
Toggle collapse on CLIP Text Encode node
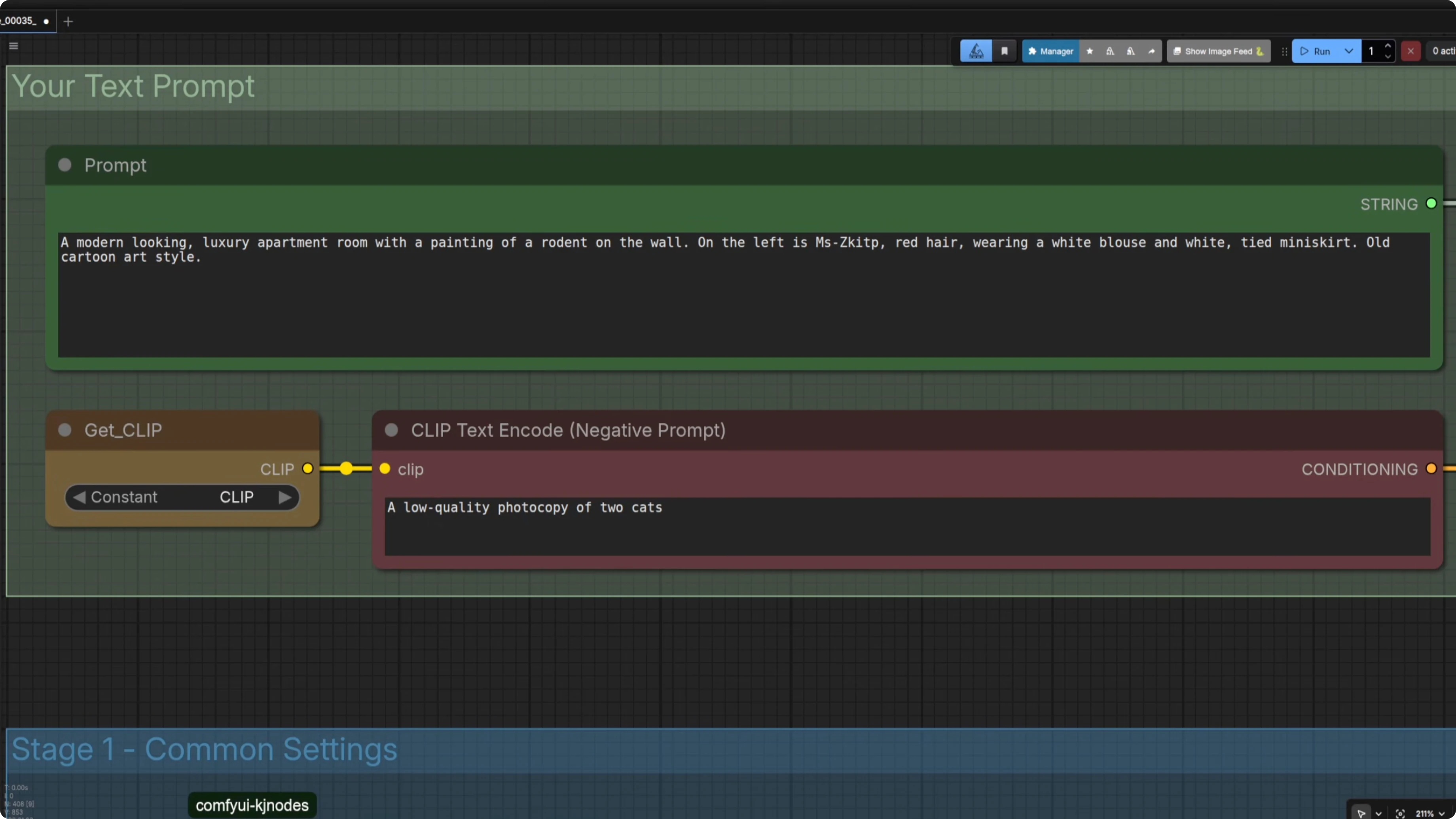(391, 430)
